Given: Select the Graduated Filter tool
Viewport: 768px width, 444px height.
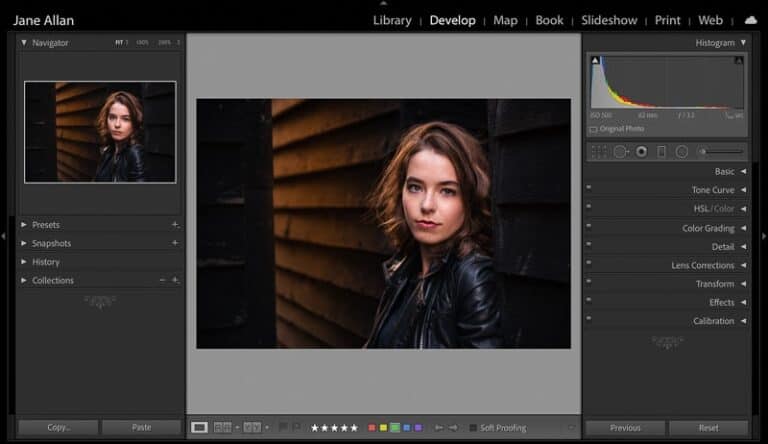Looking at the screenshot, I should (661, 152).
